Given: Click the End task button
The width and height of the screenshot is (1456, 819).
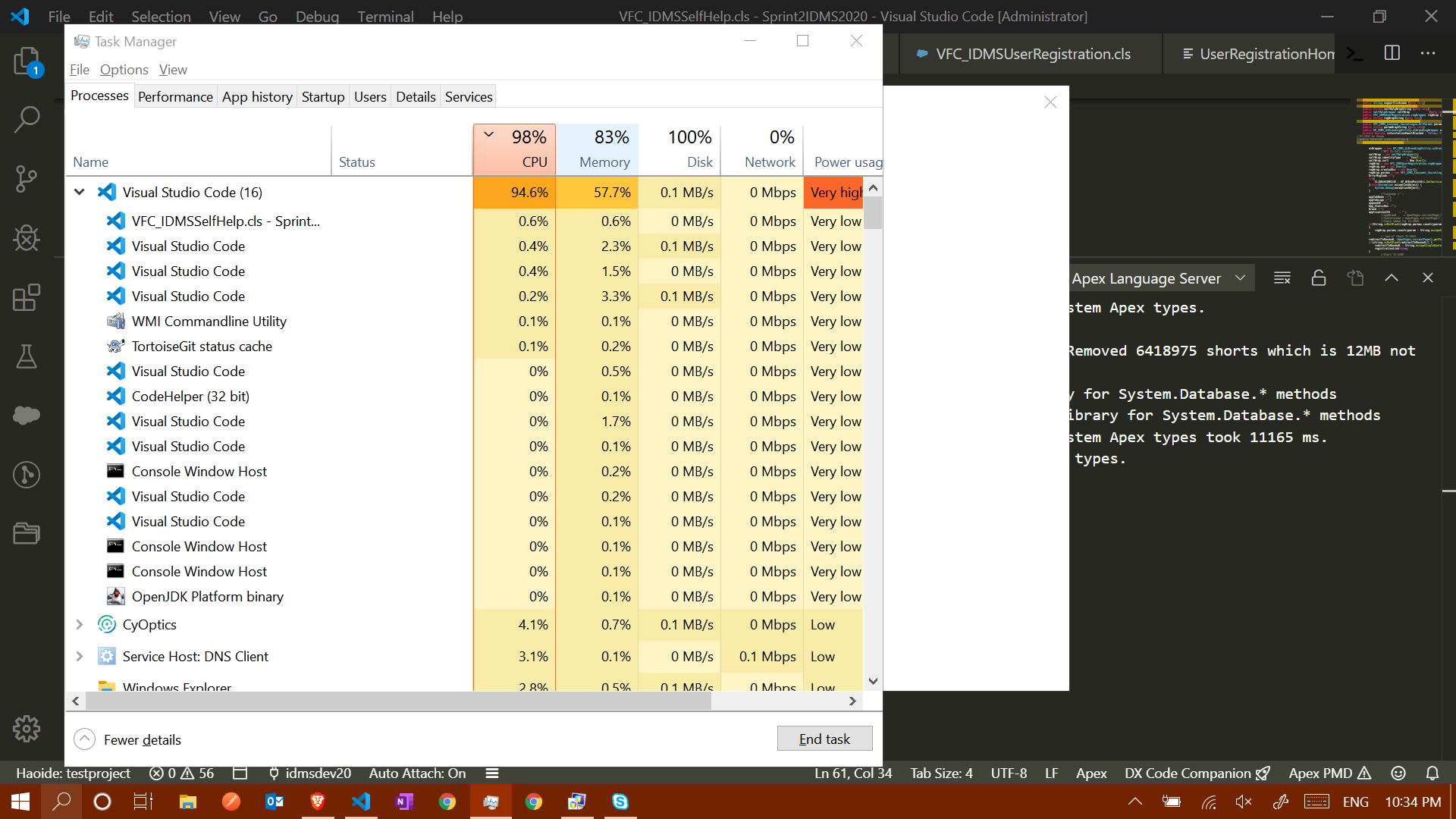Looking at the screenshot, I should point(824,738).
